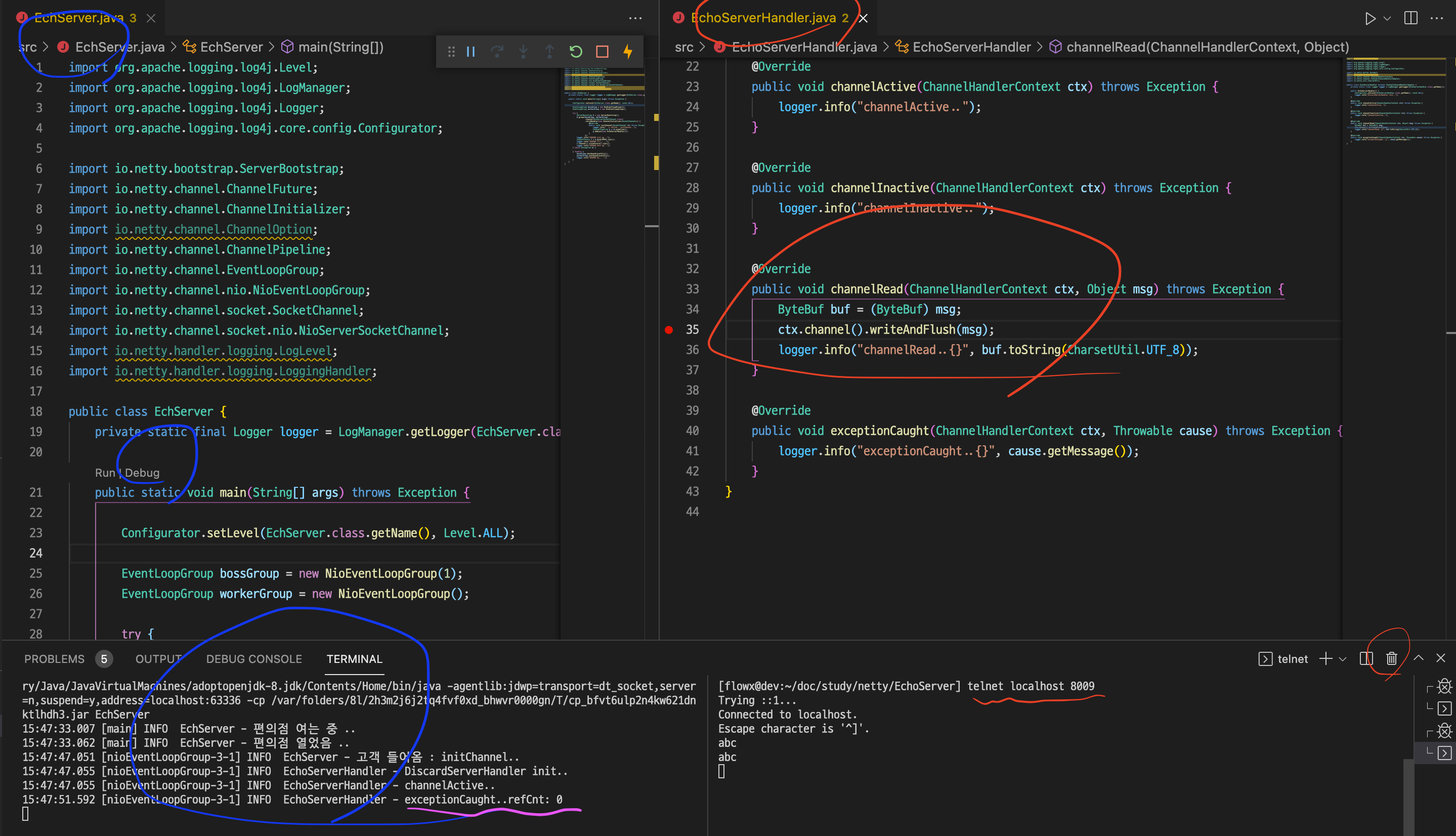Click the debug Restart icon
1456x836 pixels.
click(x=576, y=52)
